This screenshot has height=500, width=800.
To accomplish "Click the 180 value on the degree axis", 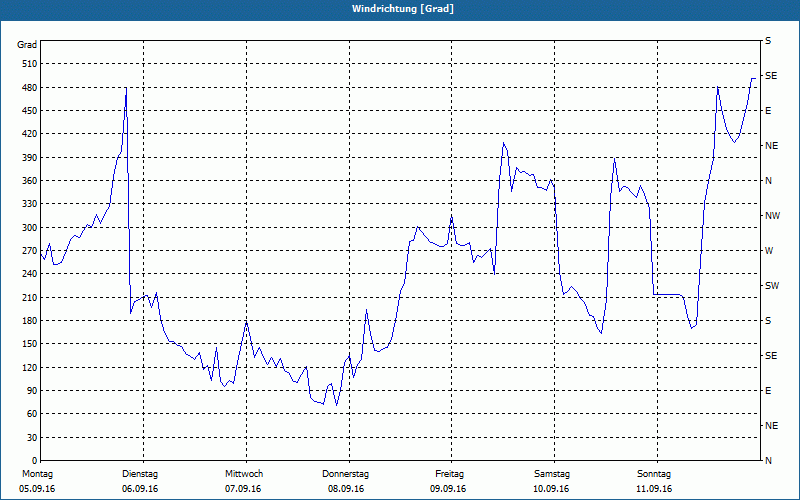I will click(30, 321).
